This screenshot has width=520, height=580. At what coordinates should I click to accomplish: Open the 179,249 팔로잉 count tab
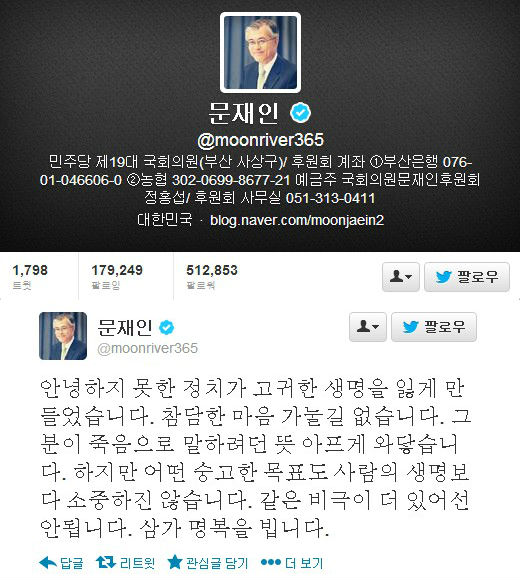pyautogui.click(x=117, y=276)
